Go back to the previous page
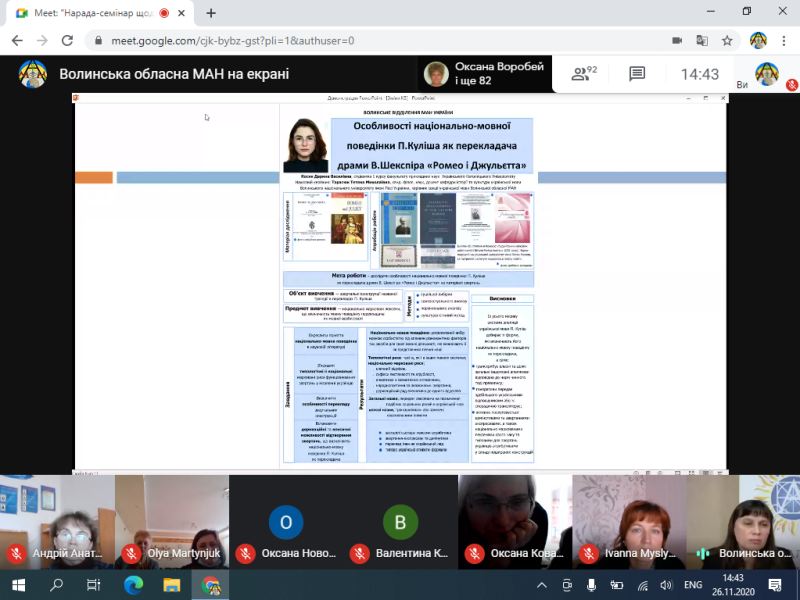The height and width of the screenshot is (600, 800). pyautogui.click(x=16, y=41)
